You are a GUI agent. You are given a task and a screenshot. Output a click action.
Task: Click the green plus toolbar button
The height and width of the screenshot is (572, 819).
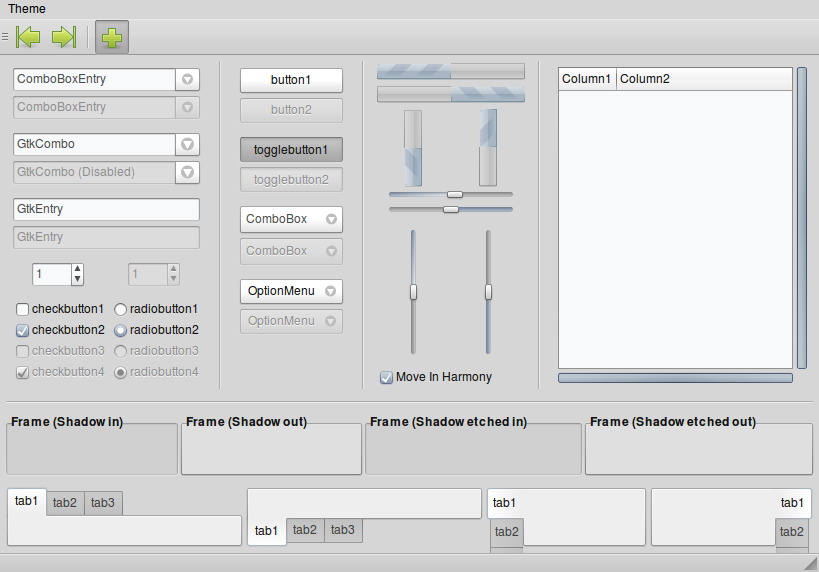[112, 37]
